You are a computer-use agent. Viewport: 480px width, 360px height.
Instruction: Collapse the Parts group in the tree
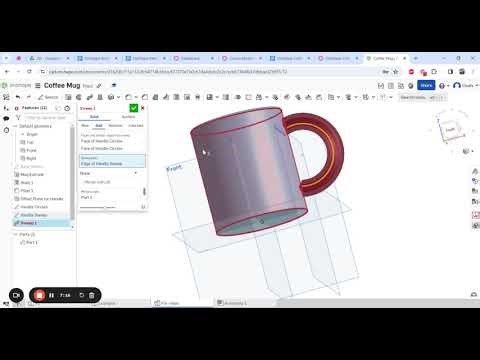point(15,234)
